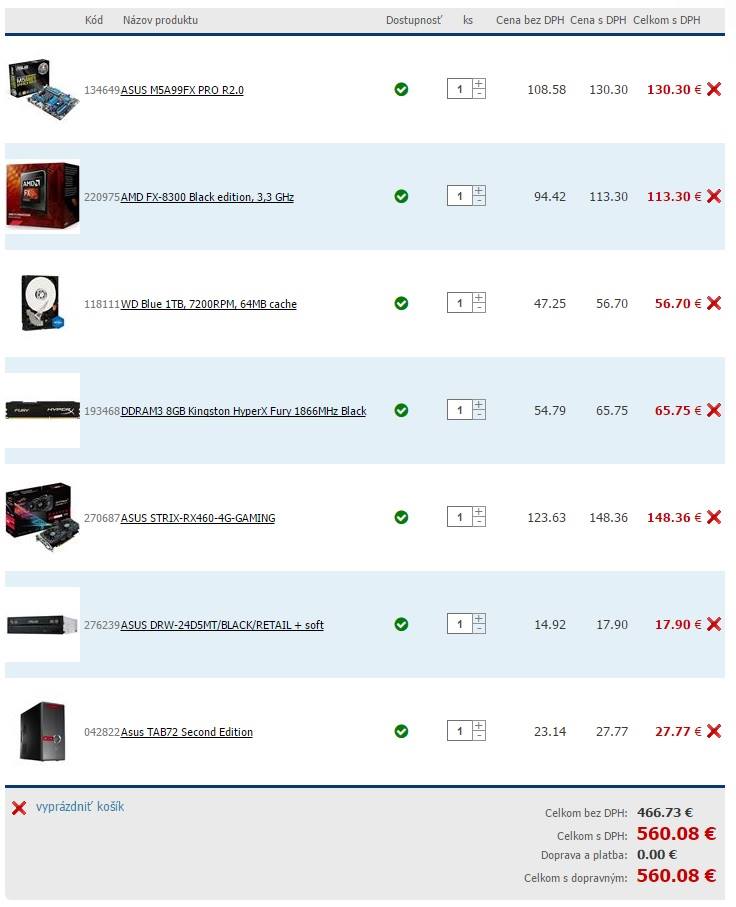Increase quantity of WD Blue 1TB drive
The height and width of the screenshot is (907, 736).
click(479, 298)
